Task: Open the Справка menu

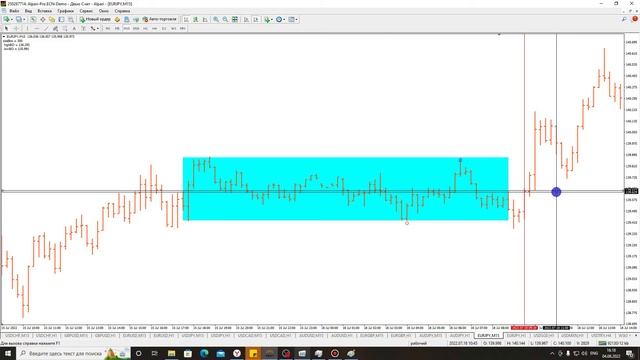Action: point(122,11)
